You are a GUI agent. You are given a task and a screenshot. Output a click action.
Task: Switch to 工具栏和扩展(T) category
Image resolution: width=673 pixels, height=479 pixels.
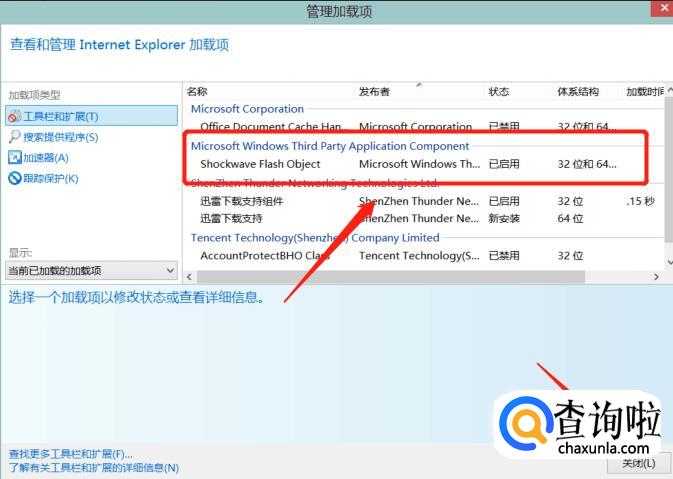pos(91,116)
